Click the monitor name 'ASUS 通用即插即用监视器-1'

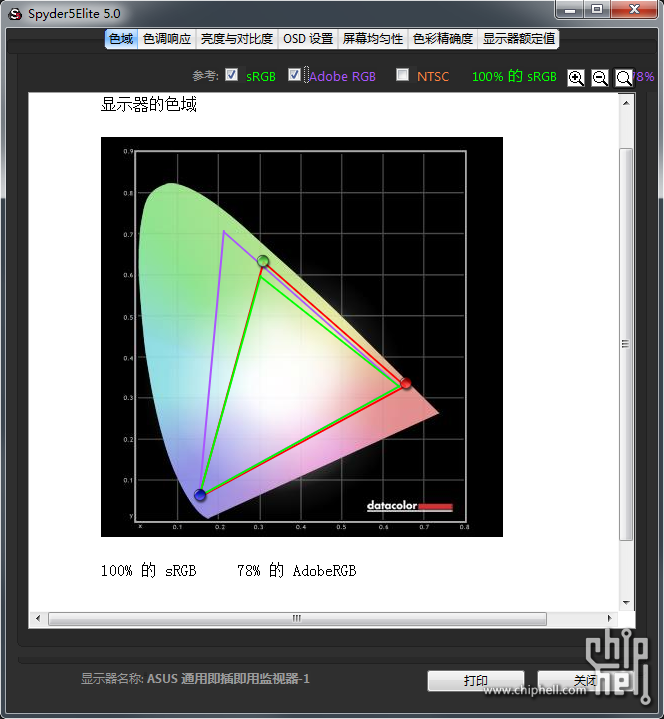(x=228, y=679)
